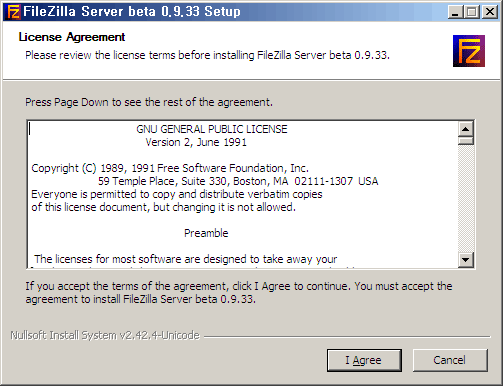Click the license scrollbar thumb
The height and width of the screenshot is (386, 503).
(x=466, y=140)
